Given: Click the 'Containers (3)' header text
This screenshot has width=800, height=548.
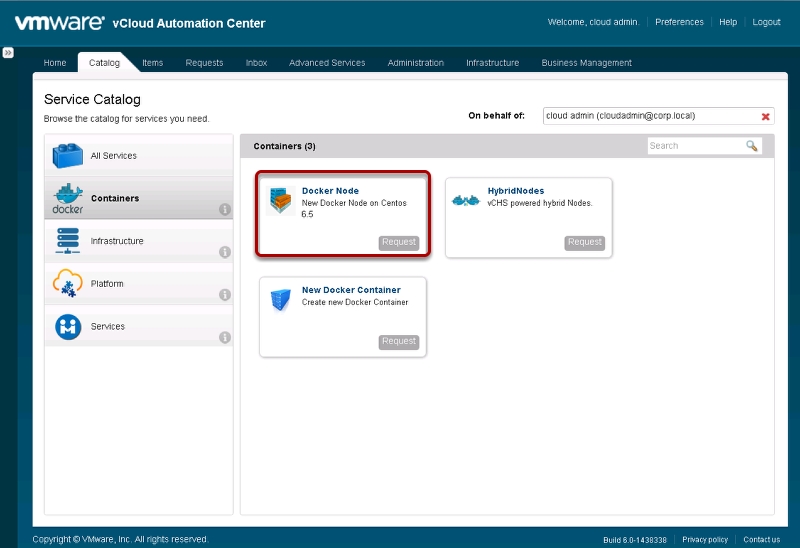Looking at the screenshot, I should pyautogui.click(x=284, y=146).
